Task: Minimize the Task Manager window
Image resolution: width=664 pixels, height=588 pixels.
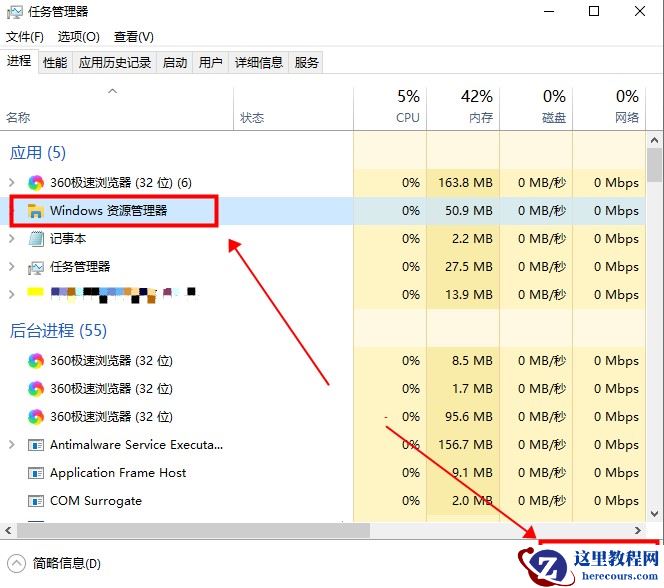Action: tap(549, 11)
